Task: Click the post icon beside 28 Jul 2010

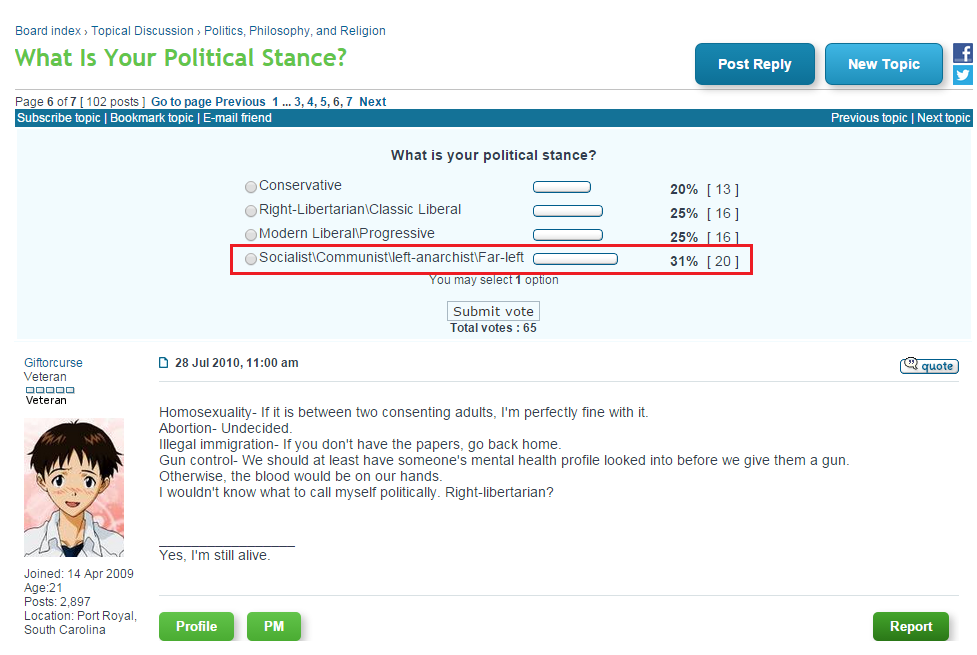Action: point(164,363)
